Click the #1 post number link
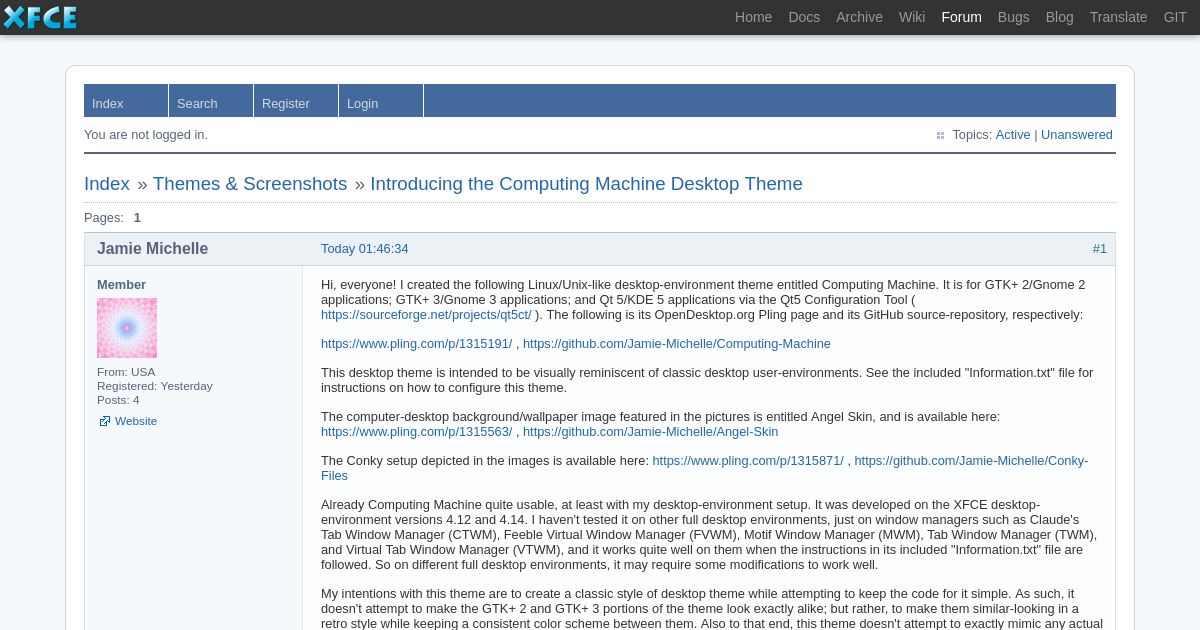The image size is (1200, 630). (x=1099, y=249)
